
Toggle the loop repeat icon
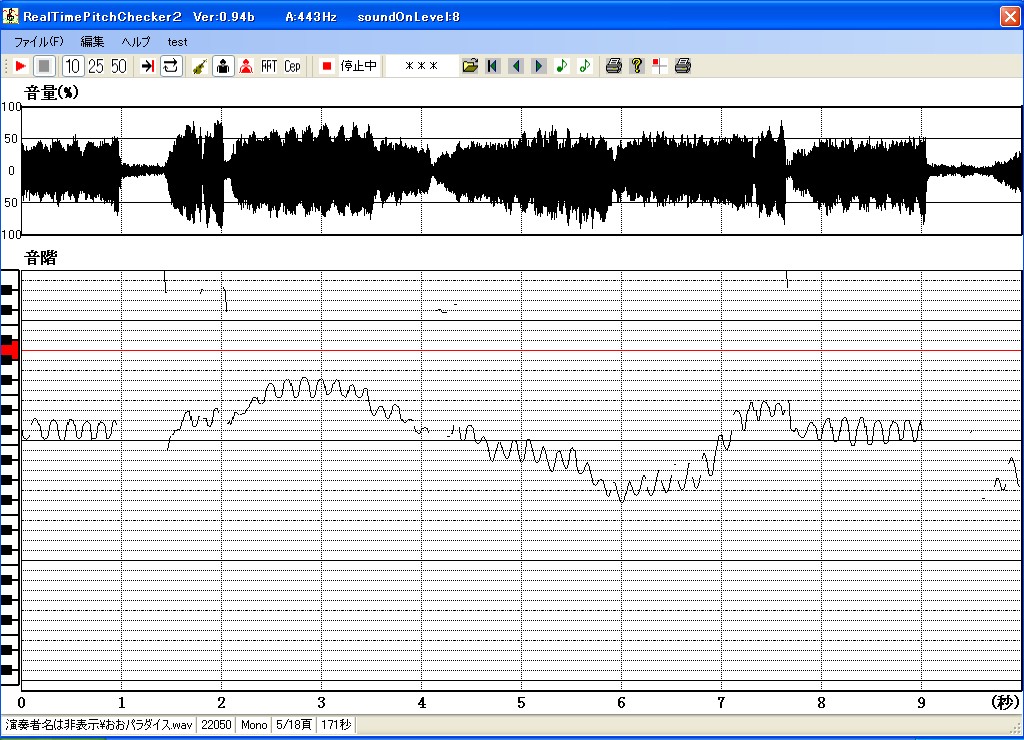[170, 66]
